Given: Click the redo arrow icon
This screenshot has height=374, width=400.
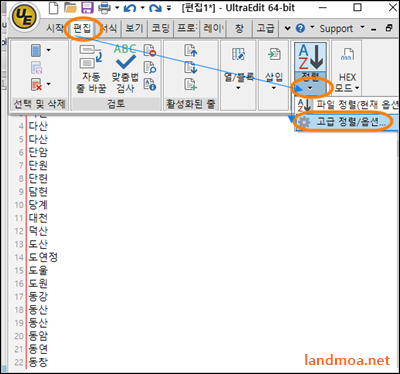Looking at the screenshot, I should 155,8.
